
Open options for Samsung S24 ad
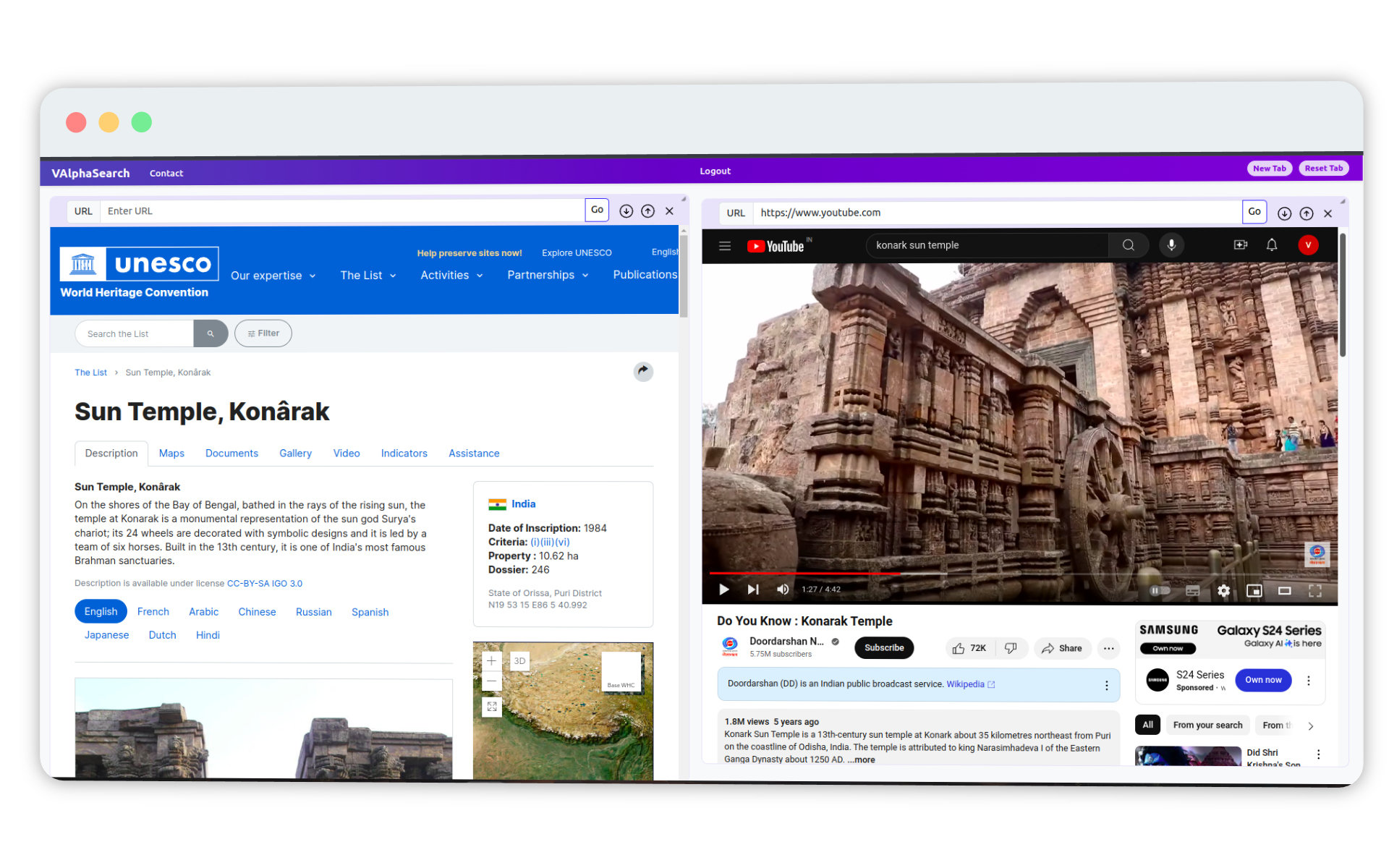click(1308, 681)
